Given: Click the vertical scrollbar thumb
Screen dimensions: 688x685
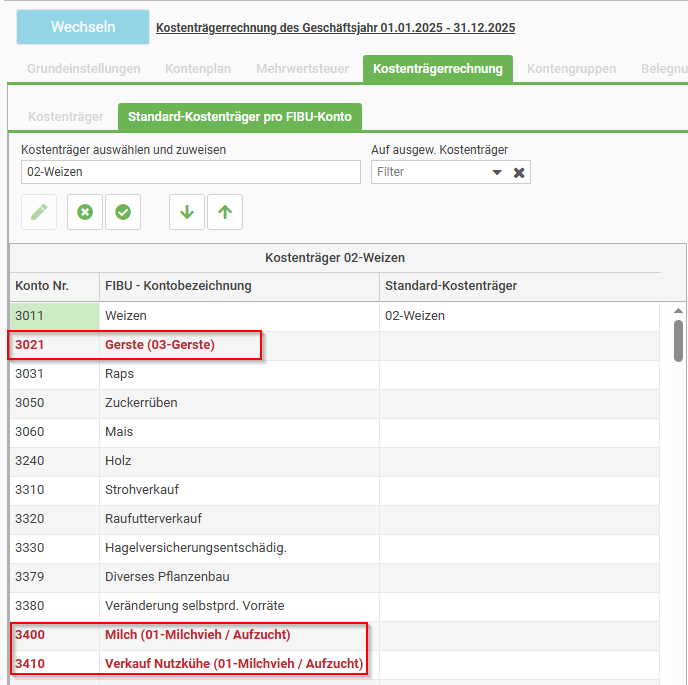Looking at the screenshot, I should point(678,341).
